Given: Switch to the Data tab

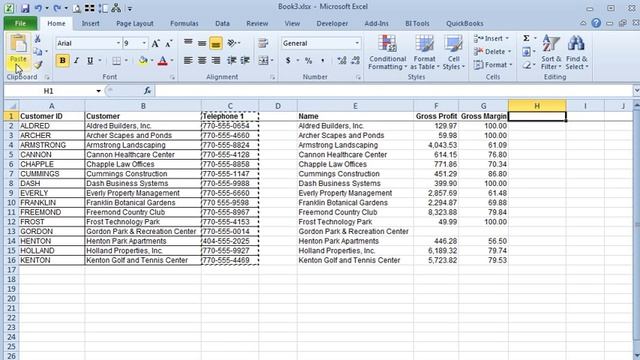Looking at the screenshot, I should 222,24.
